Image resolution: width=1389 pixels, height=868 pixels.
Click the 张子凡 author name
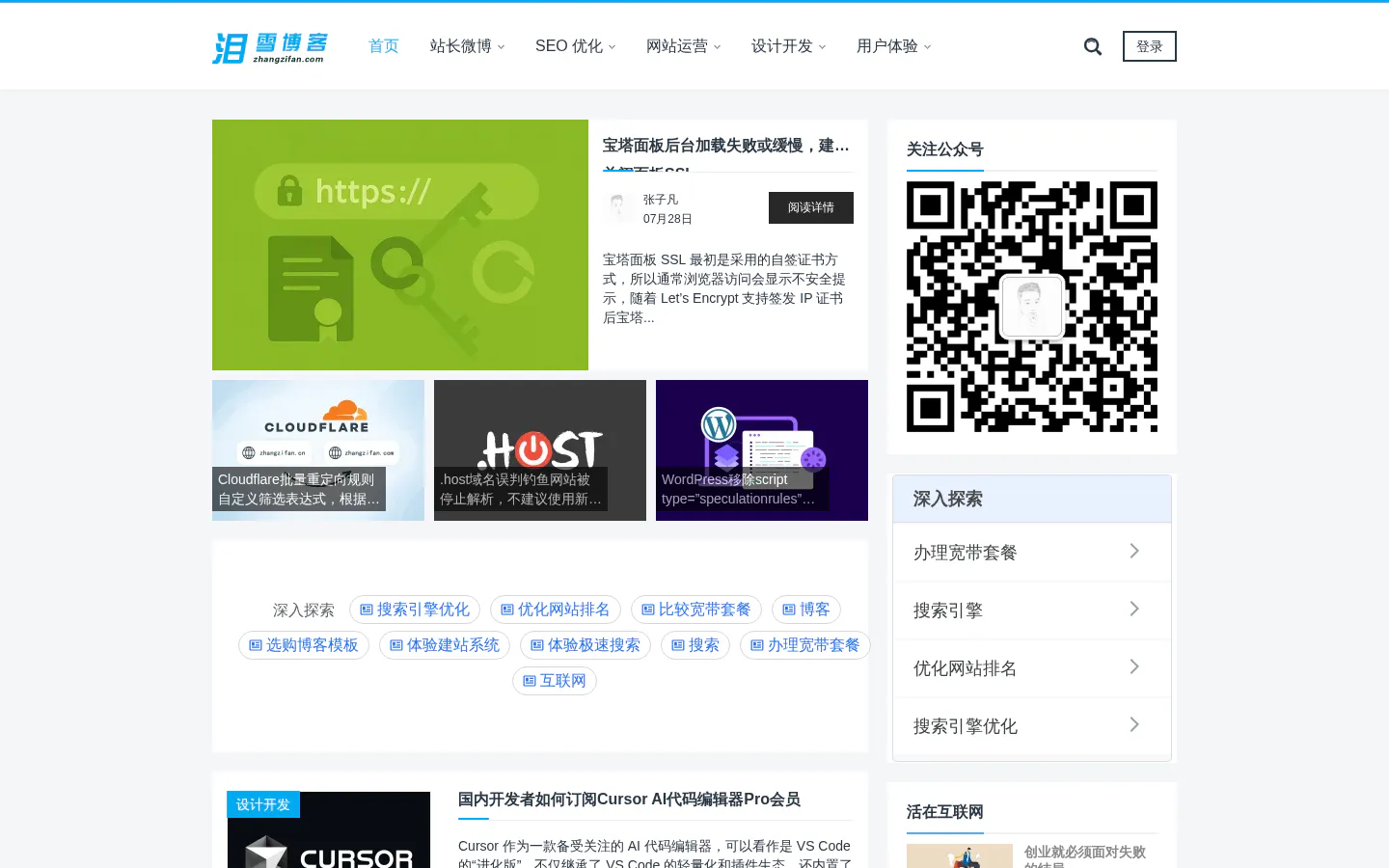[661, 200]
